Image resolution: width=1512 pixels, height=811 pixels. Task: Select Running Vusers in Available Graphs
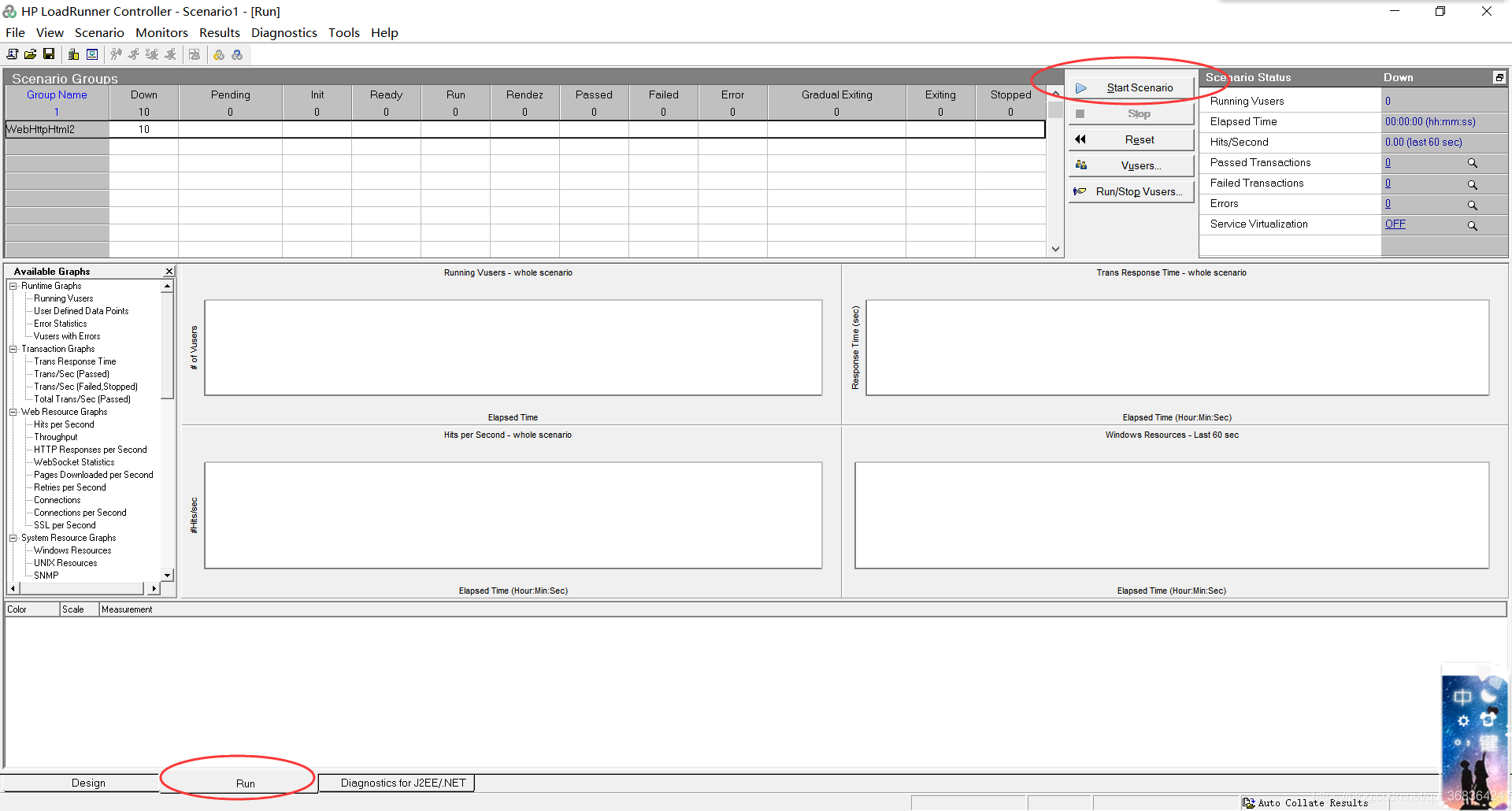pos(63,298)
